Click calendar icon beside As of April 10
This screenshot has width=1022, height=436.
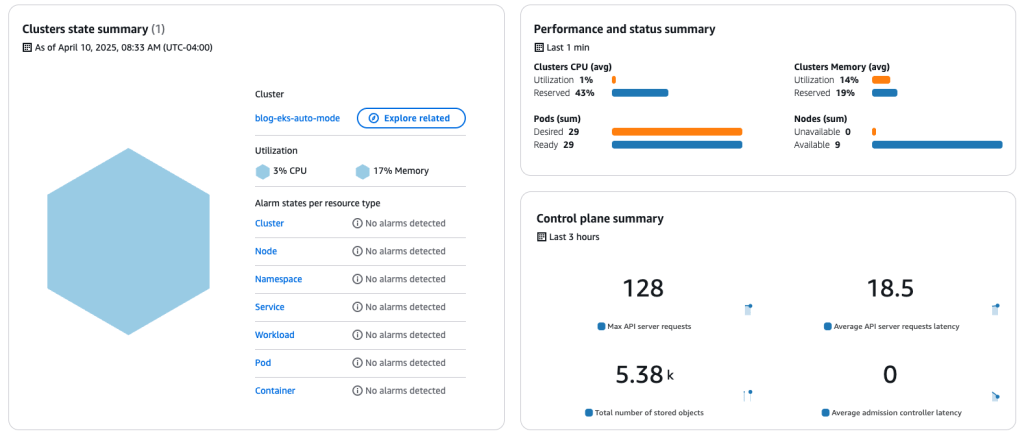[27, 47]
